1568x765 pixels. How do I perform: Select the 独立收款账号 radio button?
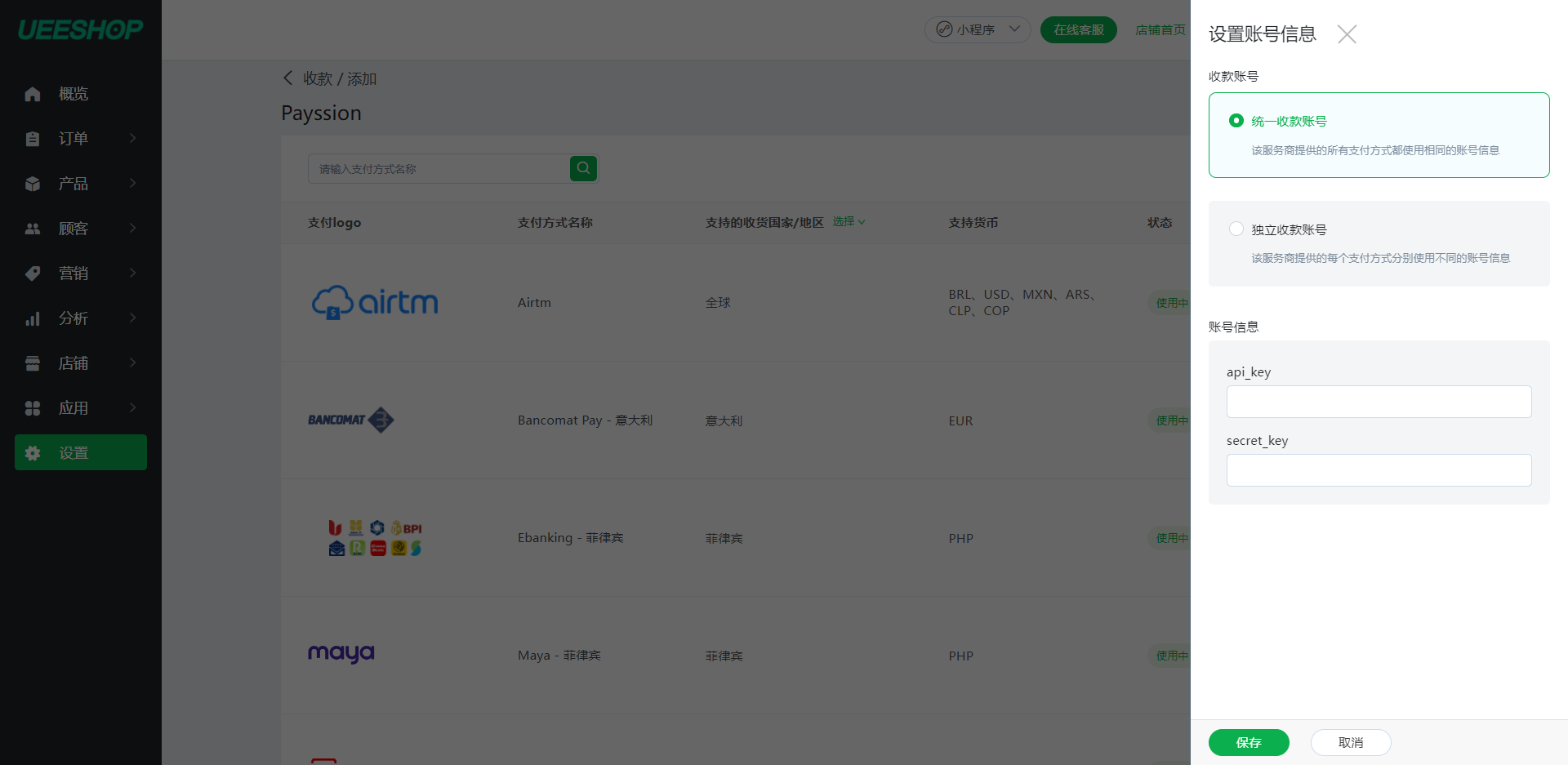click(x=1236, y=229)
